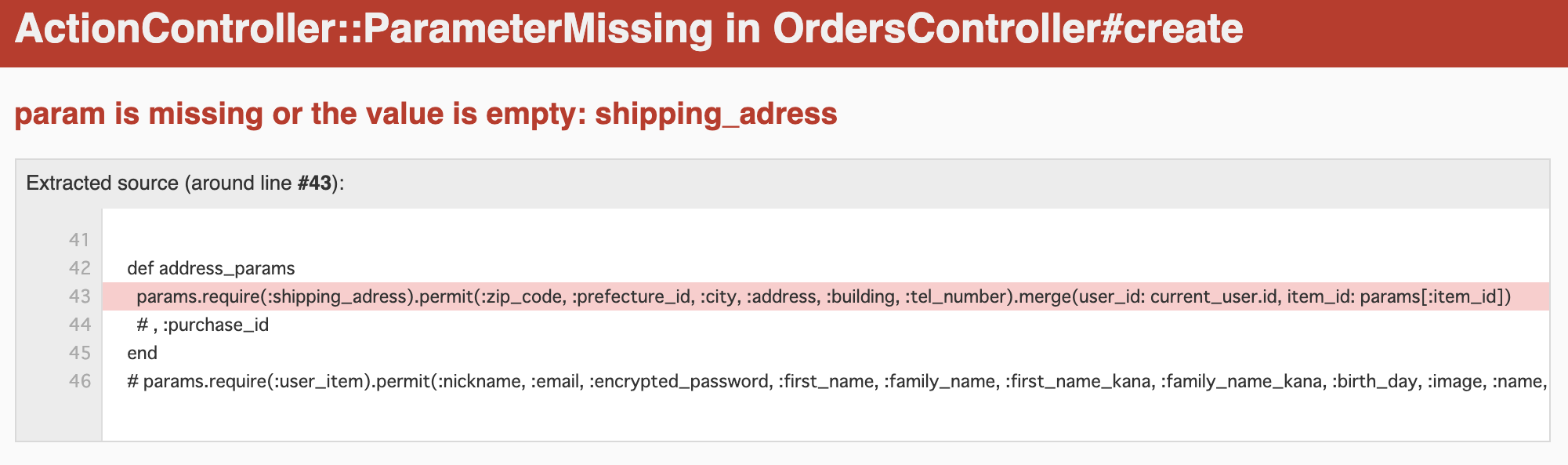Image resolution: width=1568 pixels, height=465 pixels.
Task: Click ':prefecture_id' in the highlighted code
Action: click(x=632, y=296)
